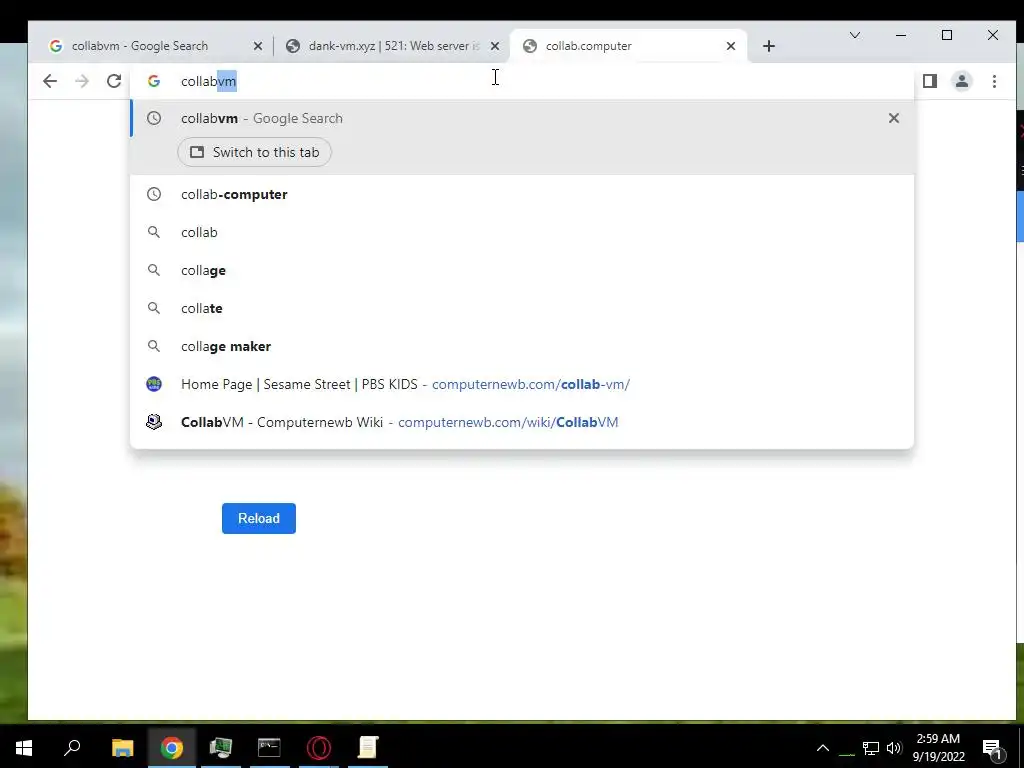Click the Switch to this tab button
Screen dimensions: 1024x768
(255, 152)
